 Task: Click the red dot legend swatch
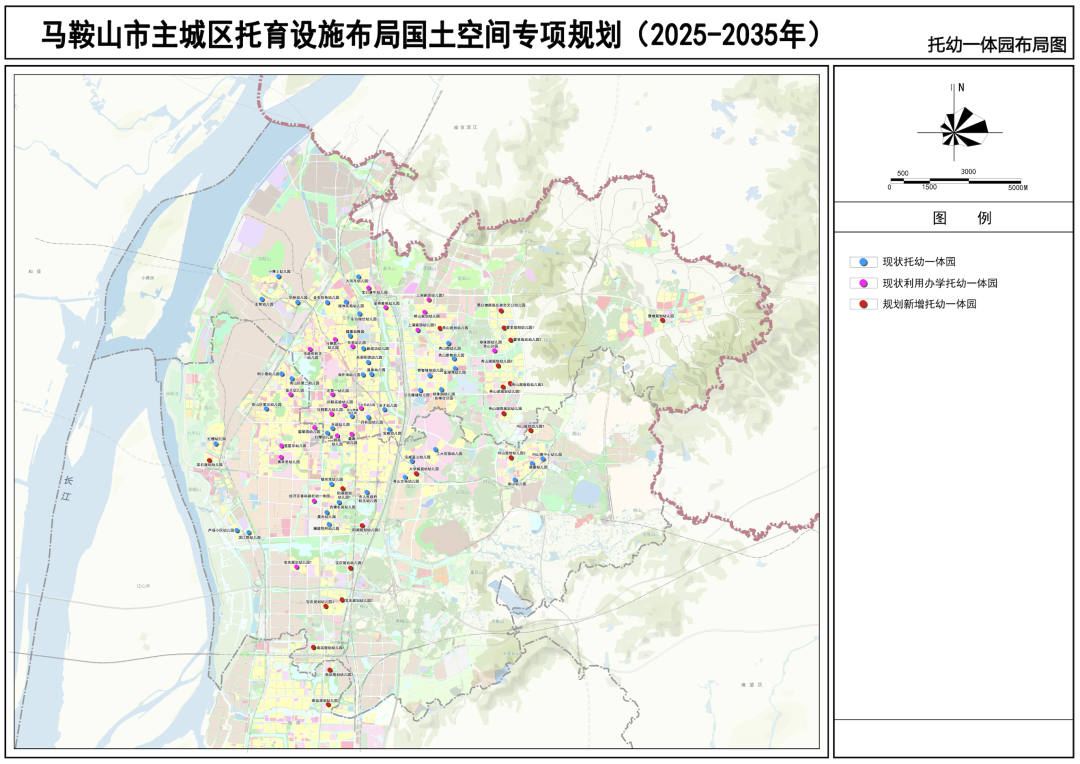[863, 304]
